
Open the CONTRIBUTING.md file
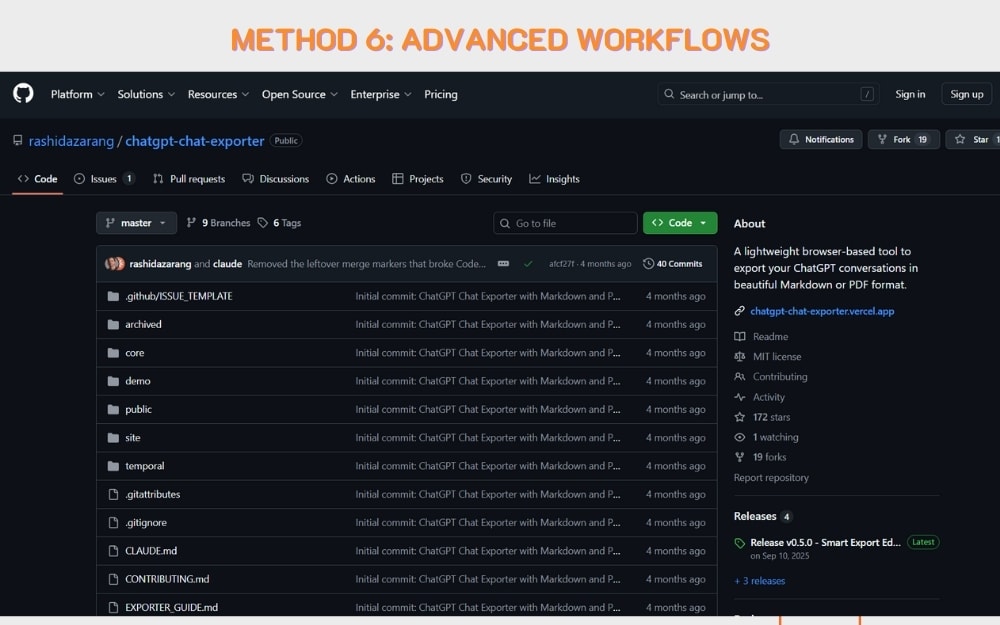[x=167, y=579]
